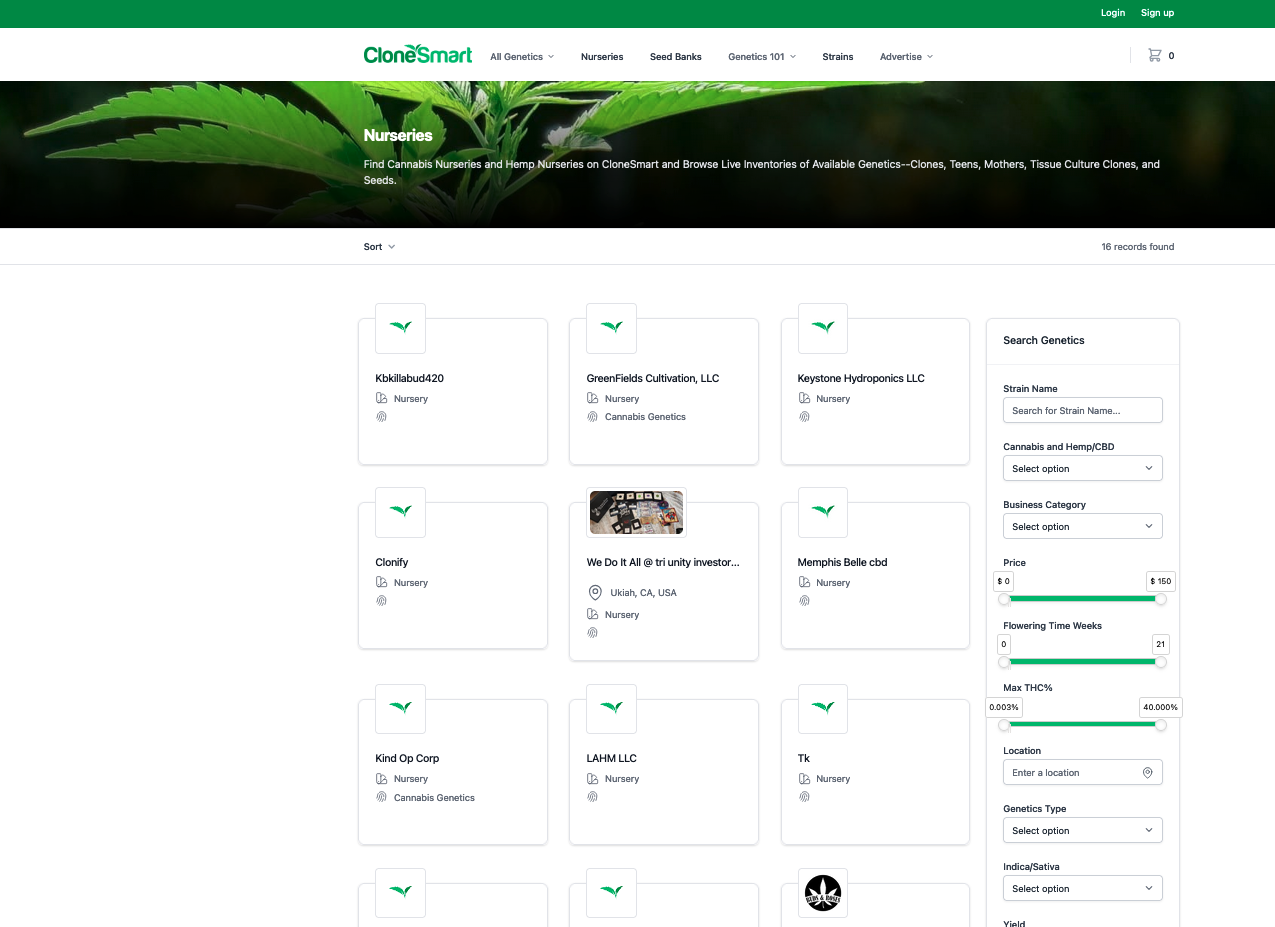
Task: Open Business Category select dropdown
Action: (1082, 526)
